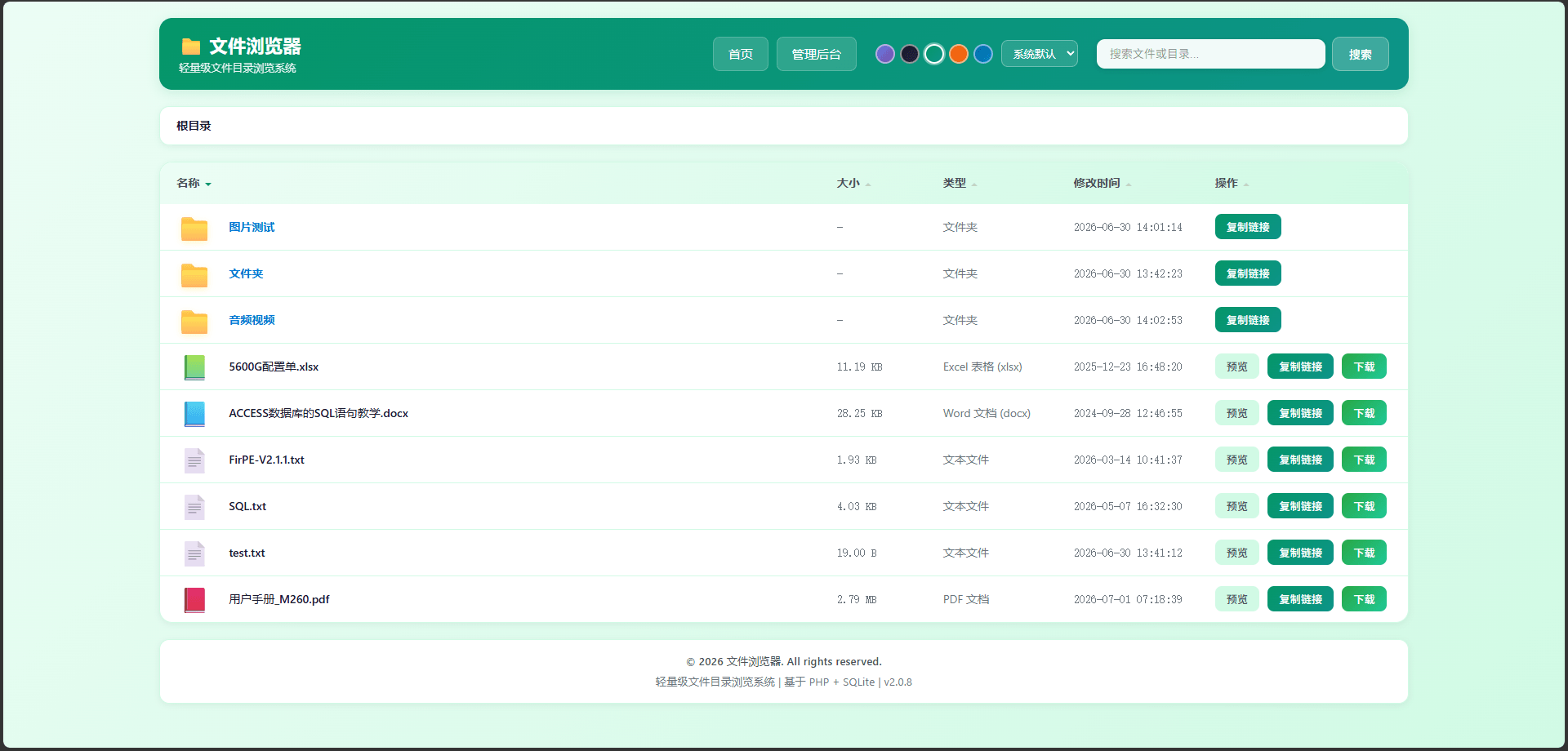Click the 图片测试 folder icon
The image size is (1568, 751).
194,229
